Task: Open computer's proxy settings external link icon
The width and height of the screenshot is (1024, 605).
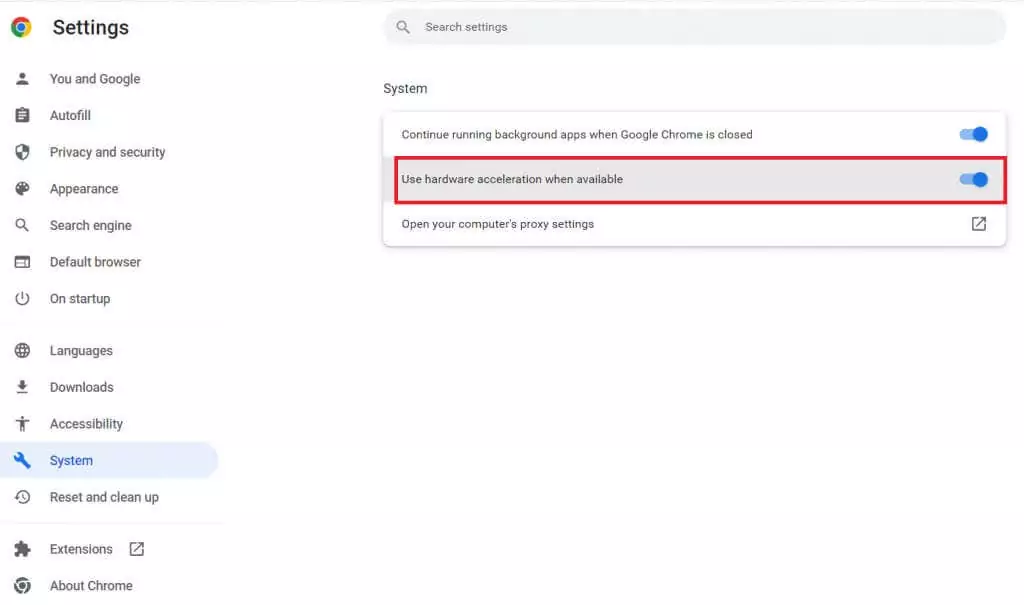Action: pyautogui.click(x=979, y=224)
